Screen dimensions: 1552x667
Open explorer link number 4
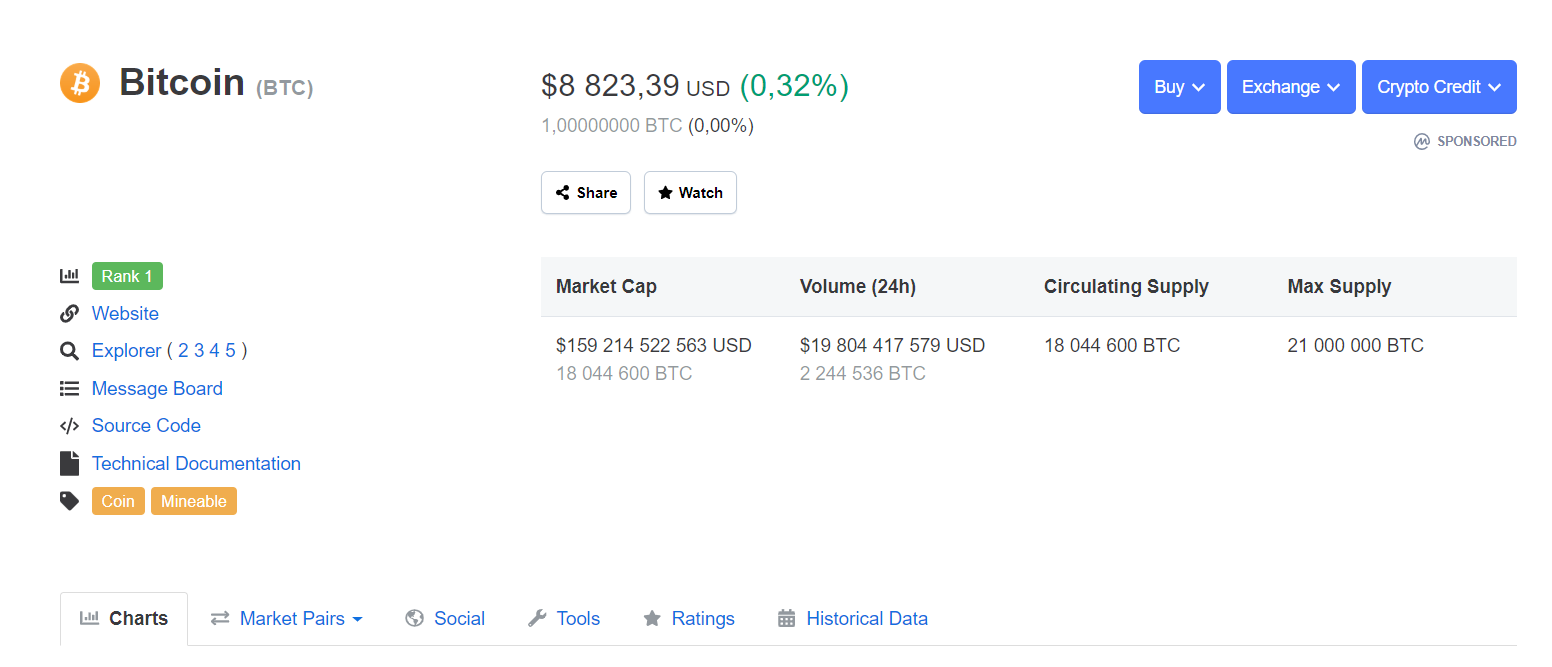[214, 351]
